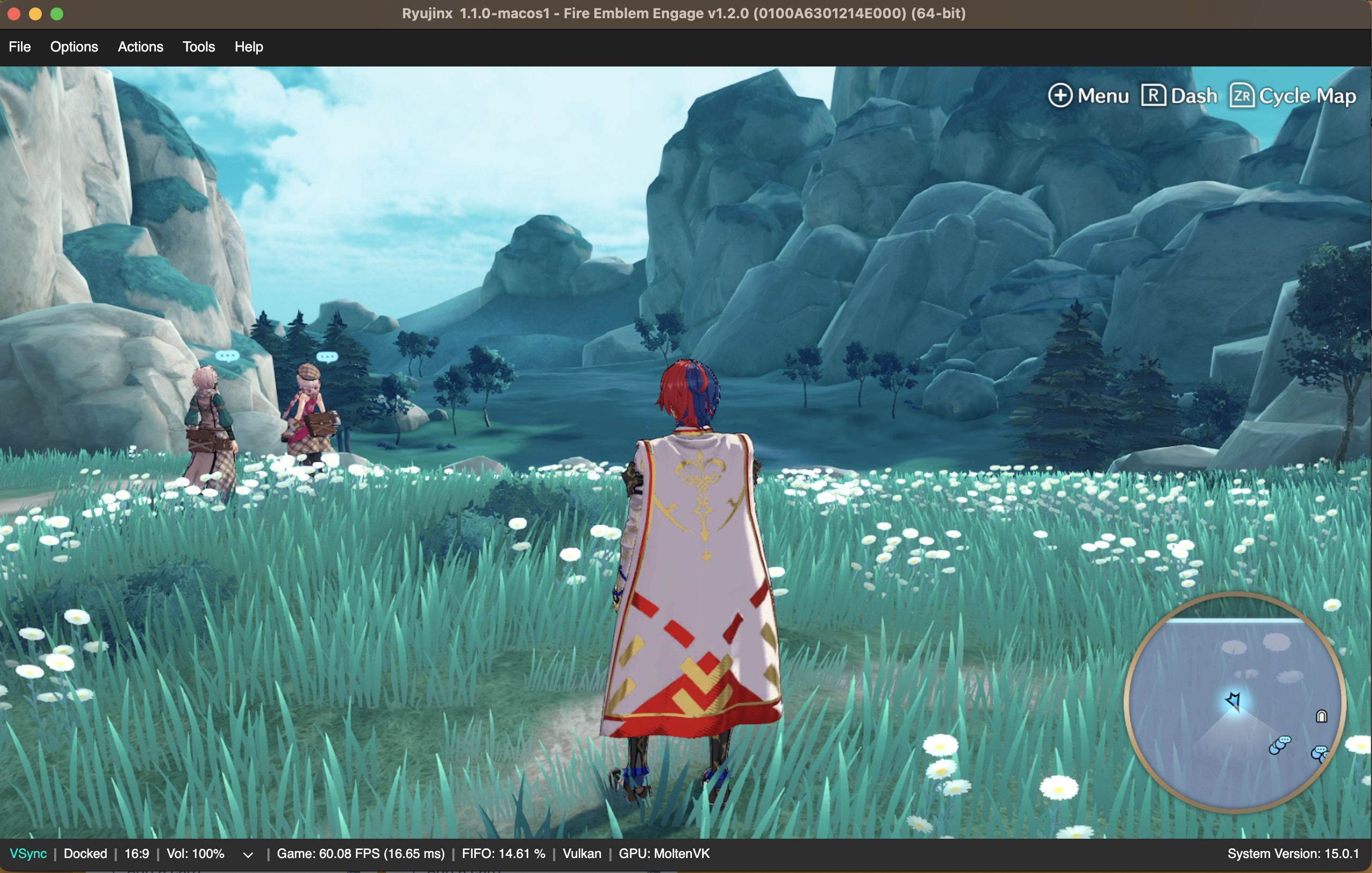The width and height of the screenshot is (1372, 873).
Task: Open the File menu
Action: pyautogui.click(x=20, y=46)
